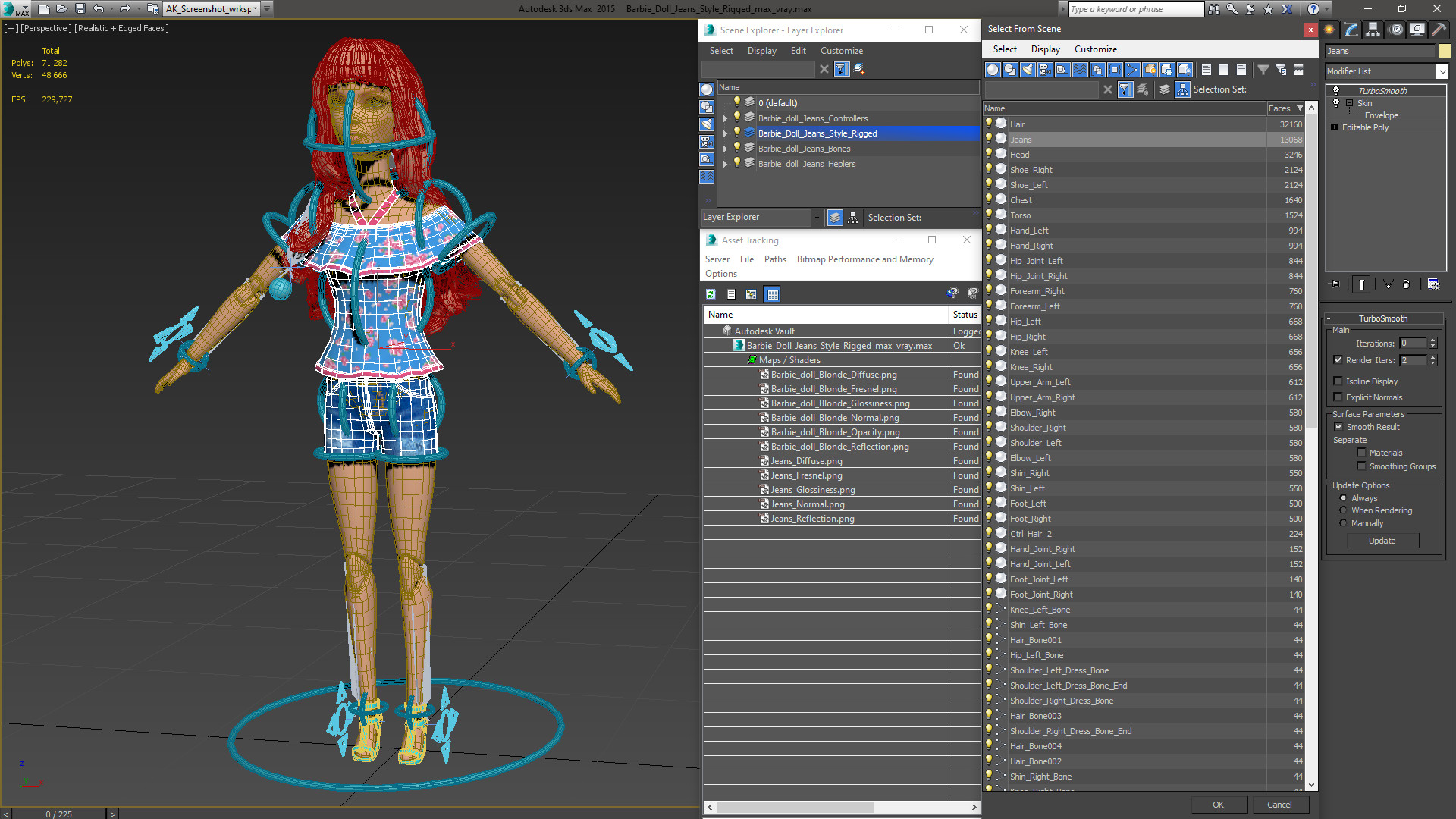Expand the Barbie_doll_Jeans_Bones layer
This screenshot has width=1456, height=819.
click(725, 149)
